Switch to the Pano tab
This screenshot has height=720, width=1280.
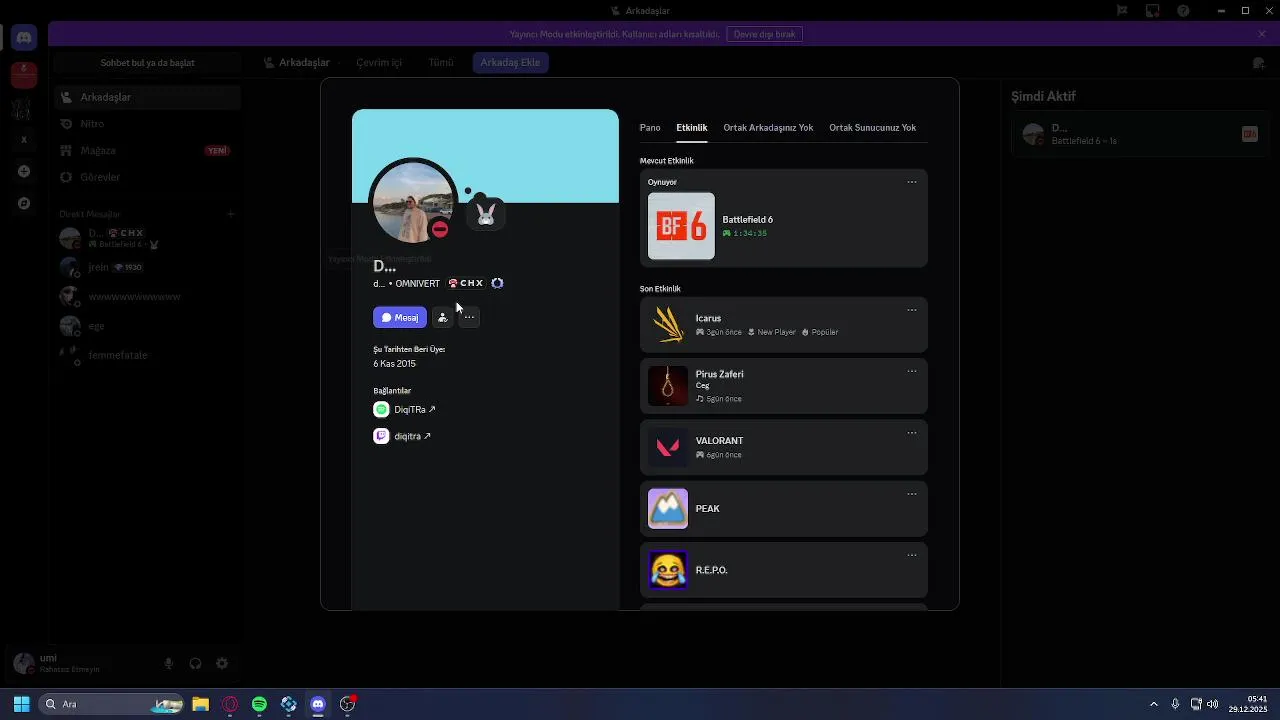[x=650, y=128]
